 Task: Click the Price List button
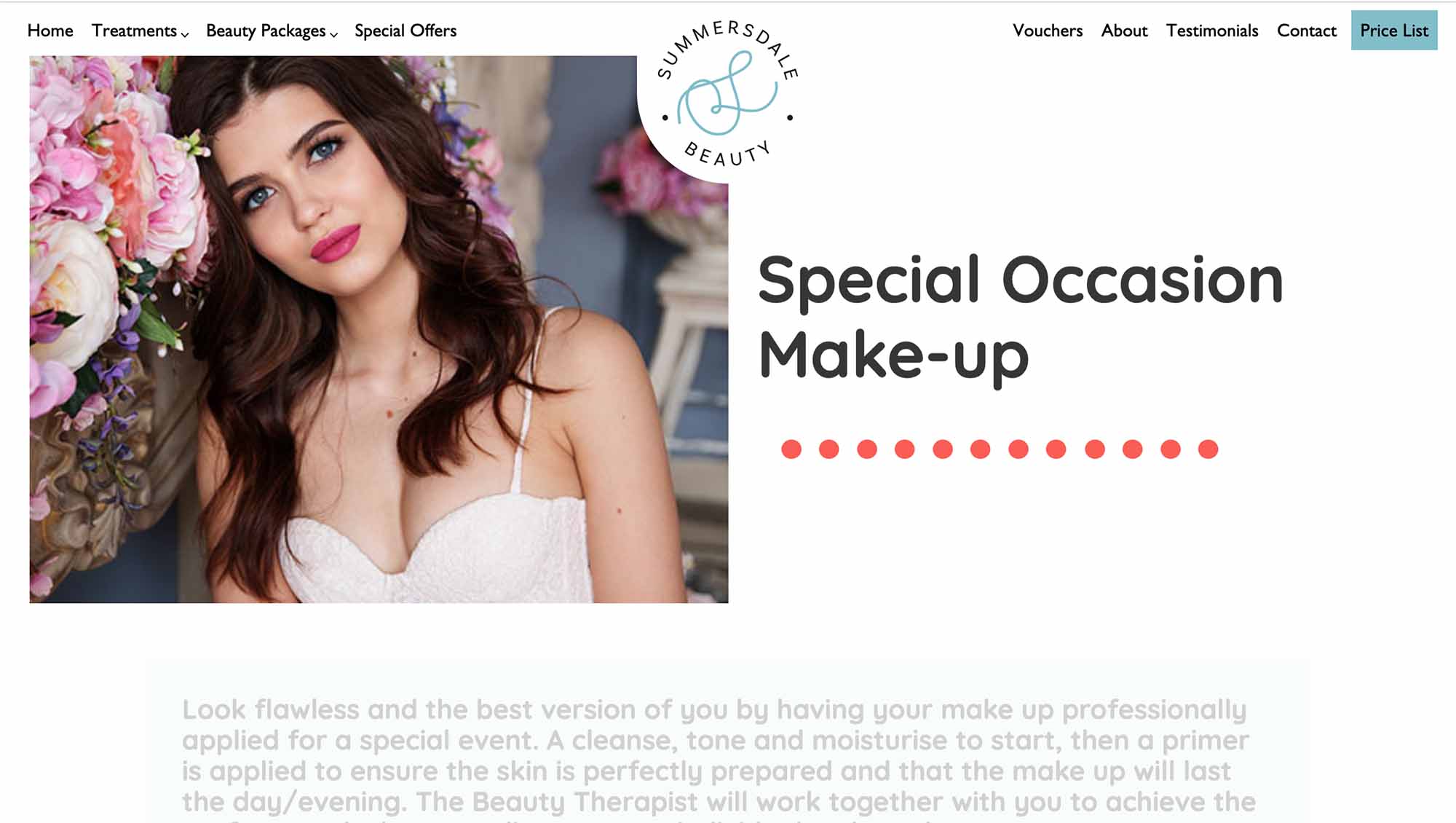1394,30
